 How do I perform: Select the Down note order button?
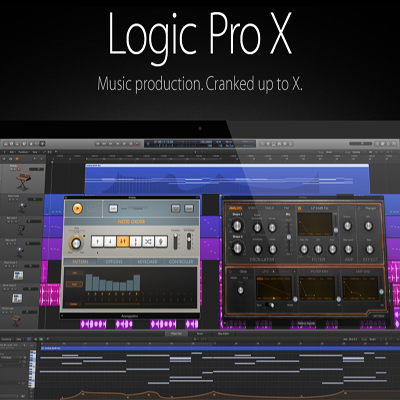pyautogui.click(x=110, y=241)
